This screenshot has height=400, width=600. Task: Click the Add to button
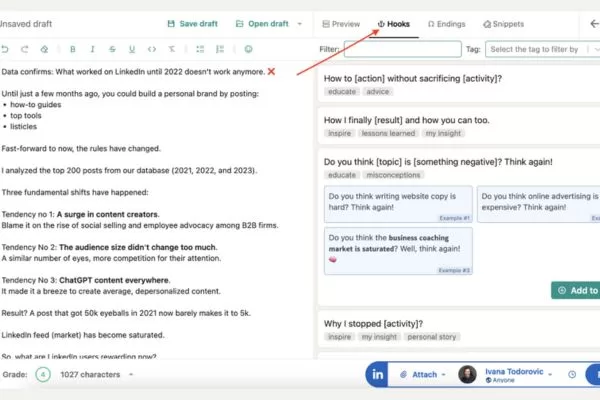[576, 291]
